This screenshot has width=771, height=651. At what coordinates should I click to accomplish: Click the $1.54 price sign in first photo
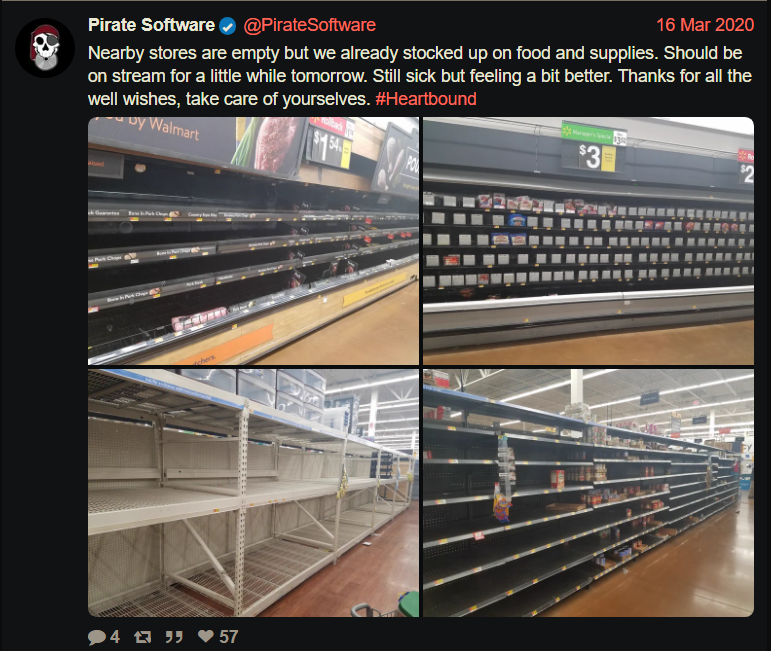coord(330,145)
